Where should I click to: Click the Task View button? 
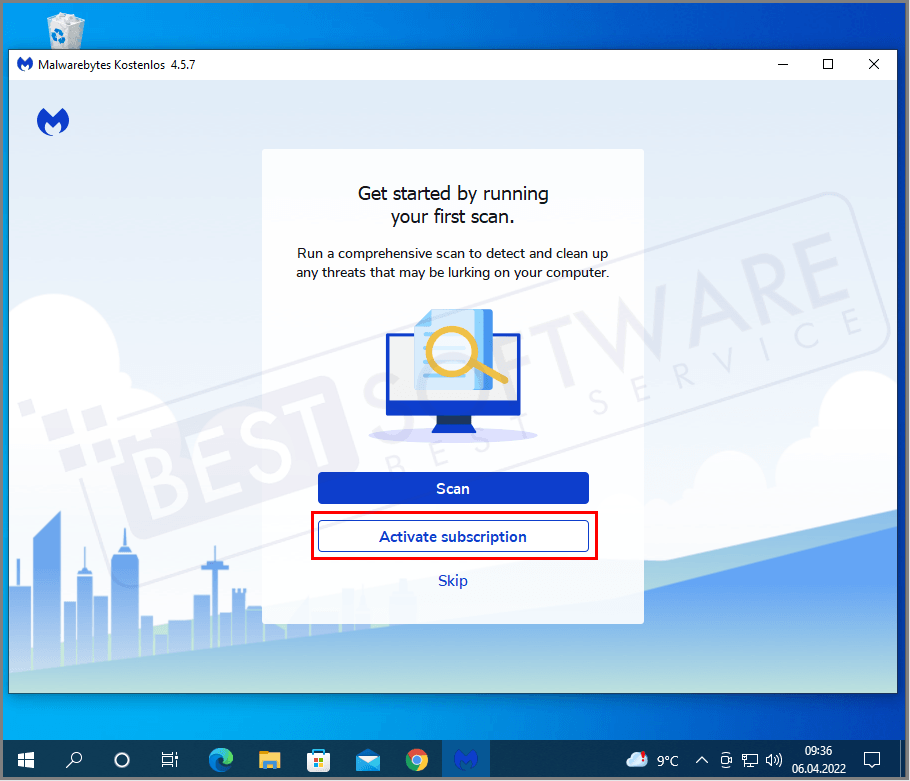(x=170, y=760)
